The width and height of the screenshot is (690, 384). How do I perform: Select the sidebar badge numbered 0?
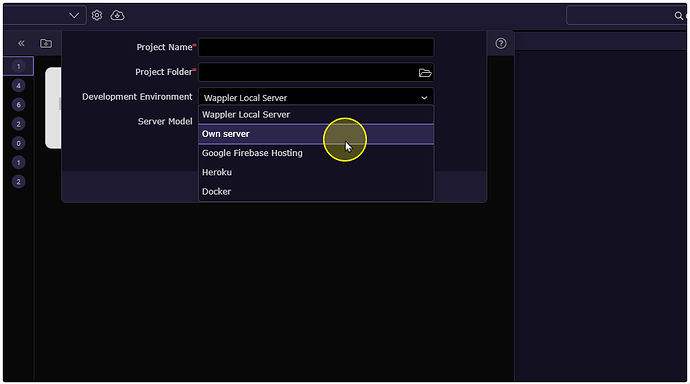click(18, 143)
